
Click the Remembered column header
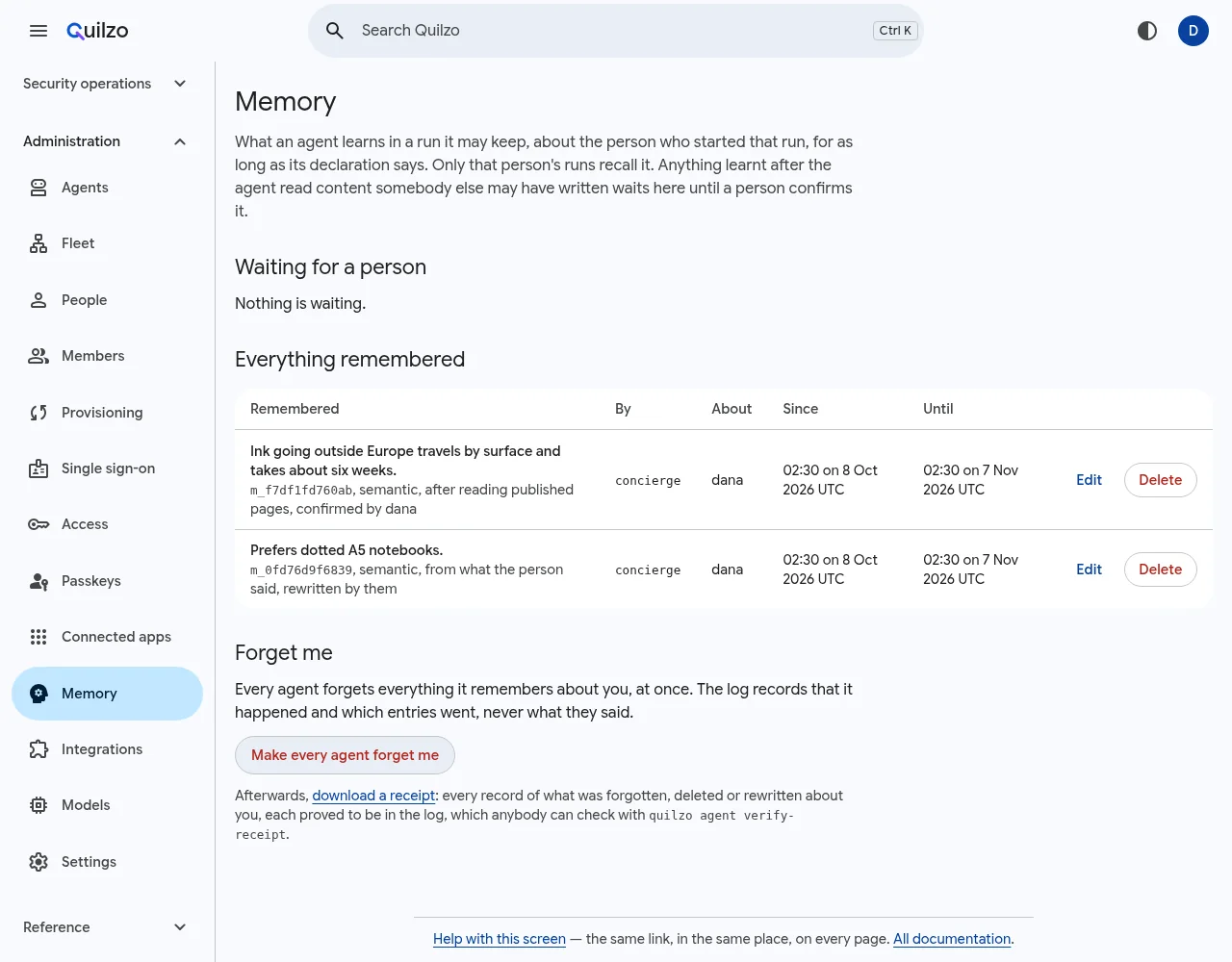tap(295, 409)
